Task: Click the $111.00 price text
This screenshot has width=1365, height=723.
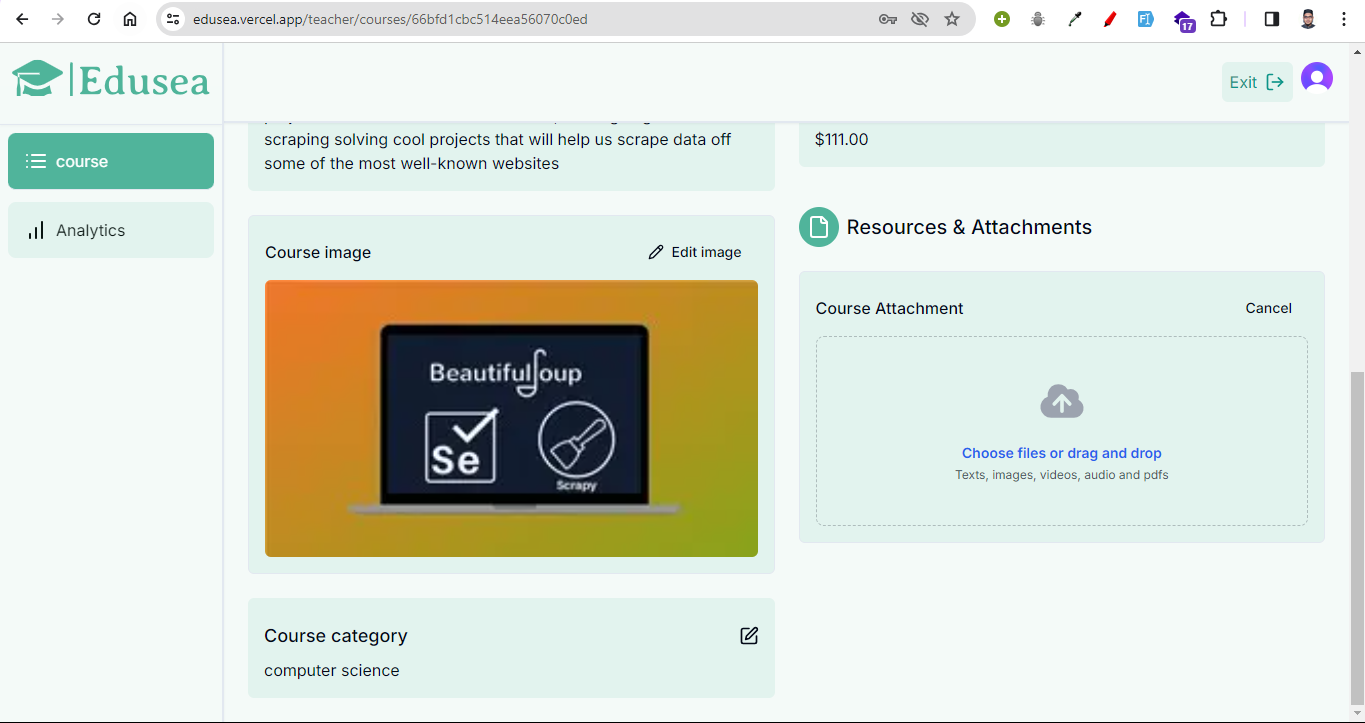Action: click(842, 140)
